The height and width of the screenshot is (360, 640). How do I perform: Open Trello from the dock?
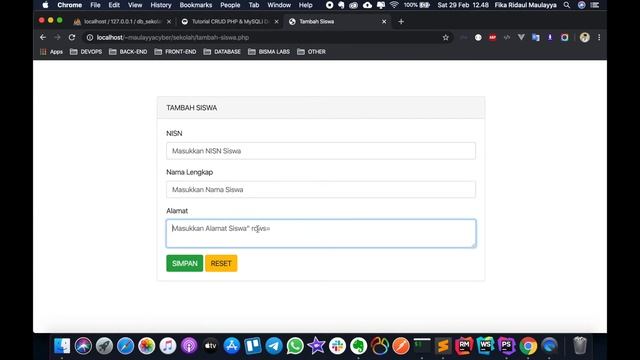tap(253, 346)
